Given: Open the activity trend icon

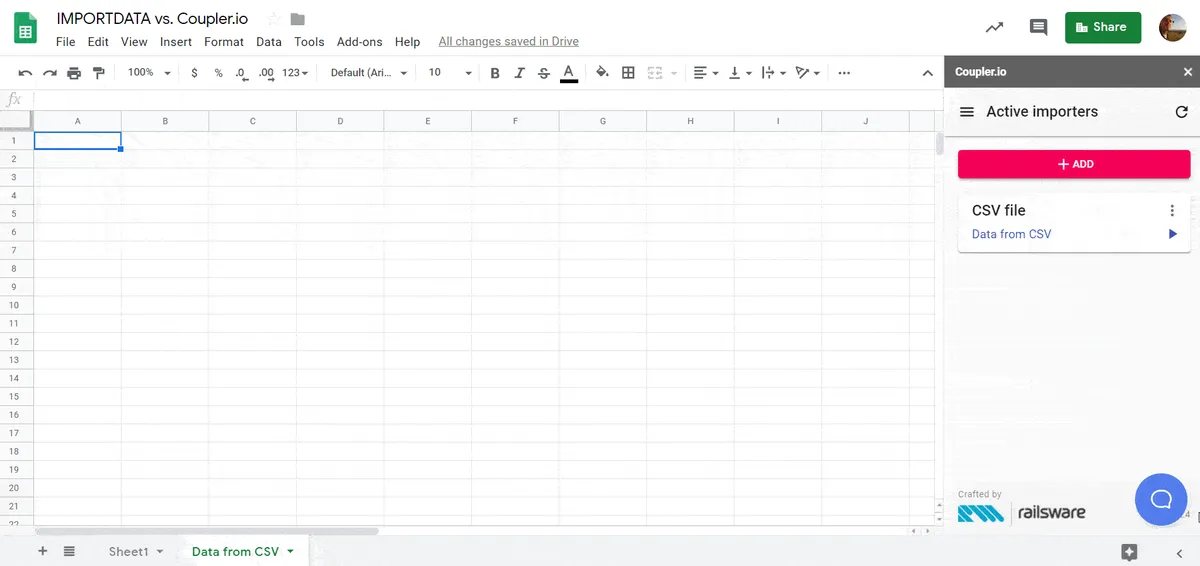Looking at the screenshot, I should point(994,28).
